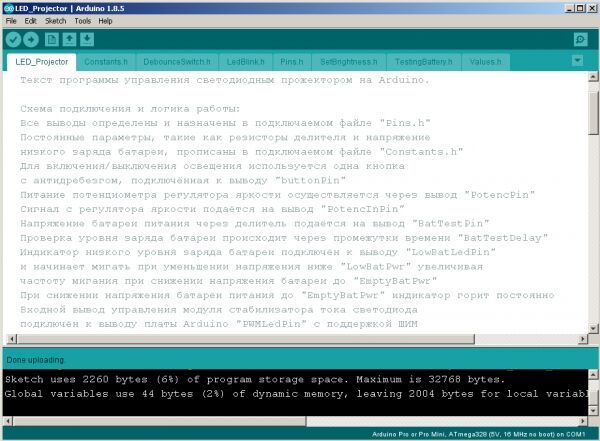Click first comment line ending 'на Arduino.'
Image resolution: width=600 pixels, height=441 pixels.
click(x=225, y=80)
